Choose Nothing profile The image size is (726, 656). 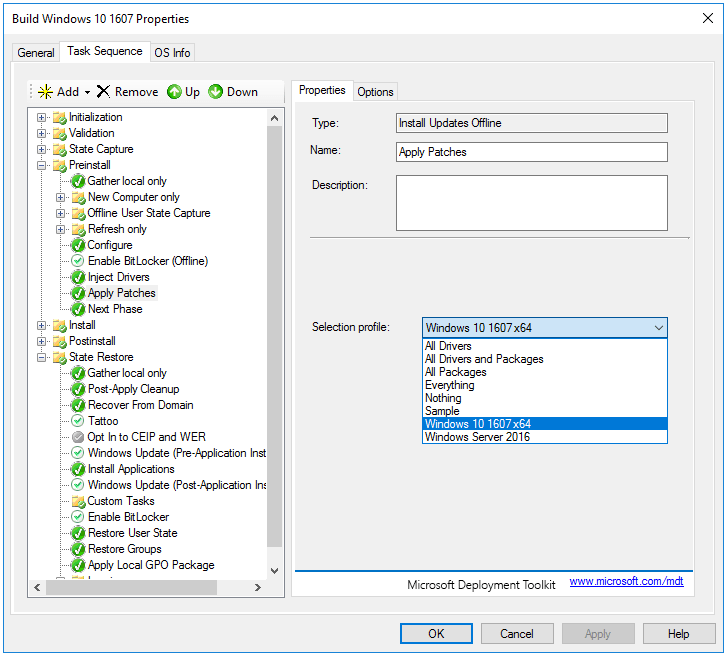pyautogui.click(x=544, y=398)
